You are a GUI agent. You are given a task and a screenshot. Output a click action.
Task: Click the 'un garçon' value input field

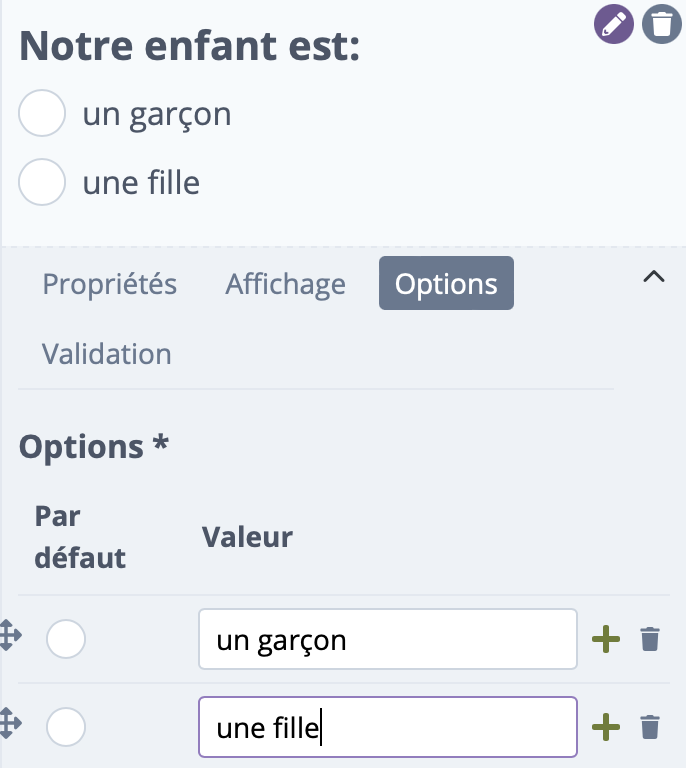[x=388, y=639]
